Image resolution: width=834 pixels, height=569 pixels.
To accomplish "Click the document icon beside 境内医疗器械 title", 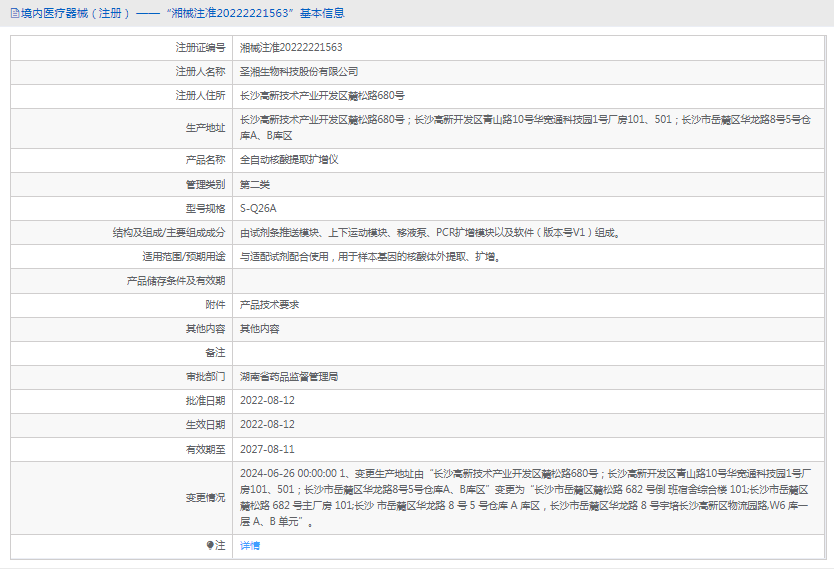I will point(15,13).
